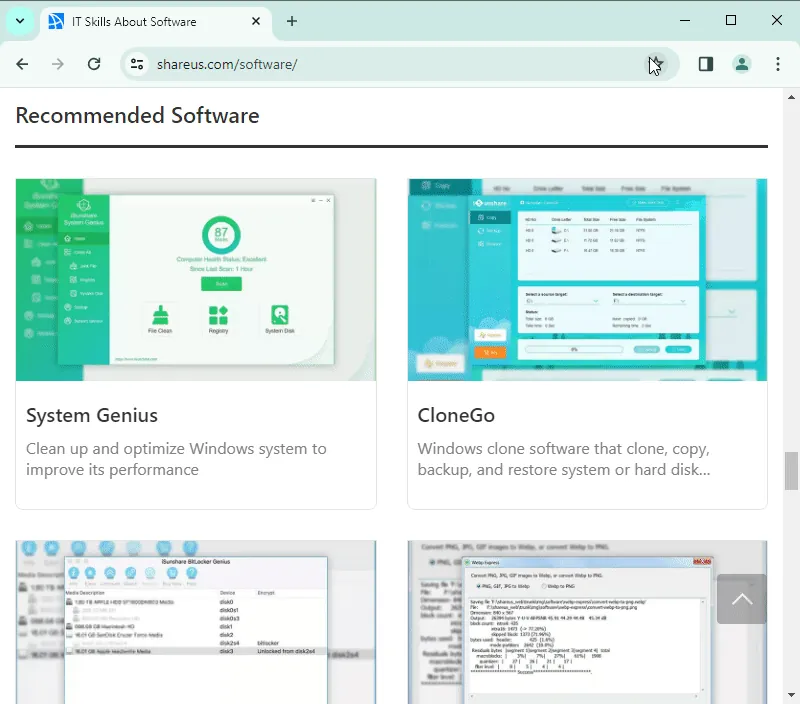Screen dimensions: 800x704
Task: Click the Recommended Software heading
Action: tap(138, 115)
